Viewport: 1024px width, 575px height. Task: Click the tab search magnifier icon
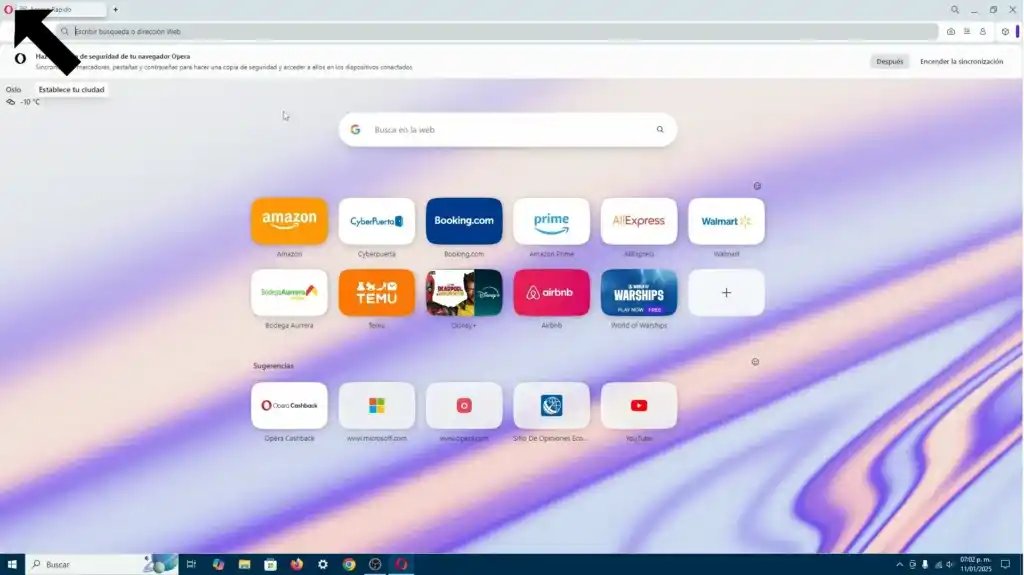coord(955,10)
